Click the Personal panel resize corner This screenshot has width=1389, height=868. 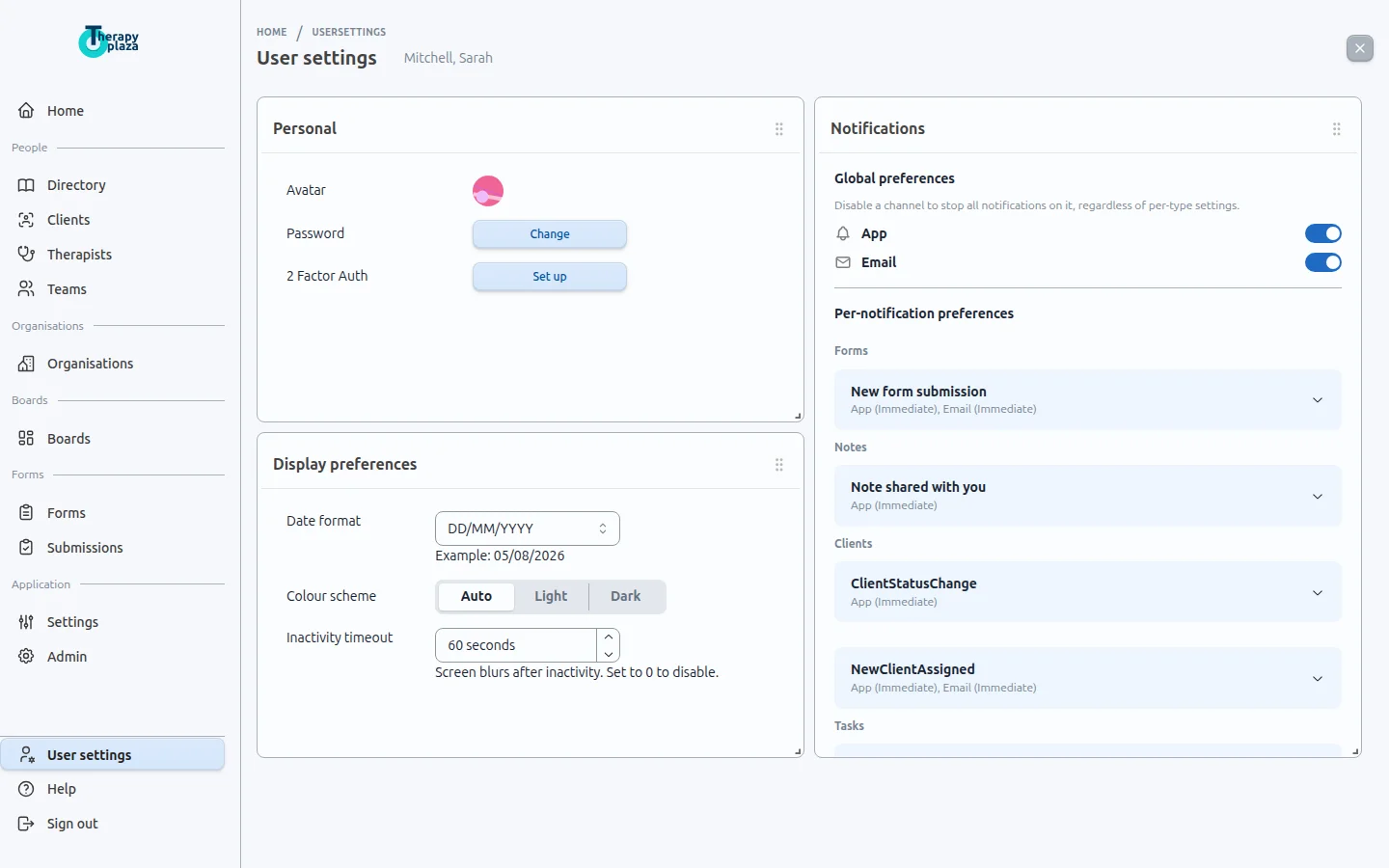coord(798,417)
